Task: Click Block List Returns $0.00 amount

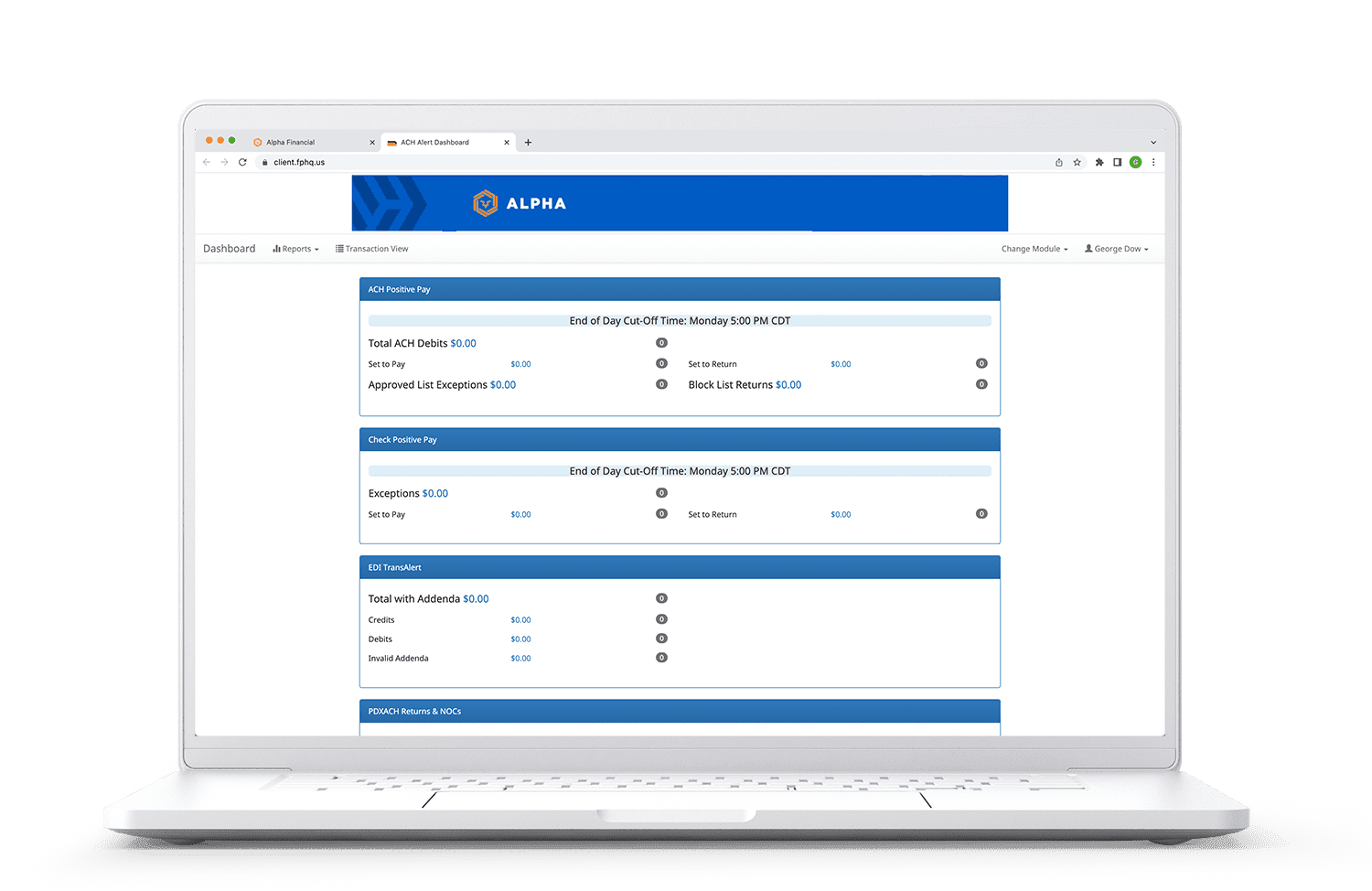Action: (x=788, y=385)
